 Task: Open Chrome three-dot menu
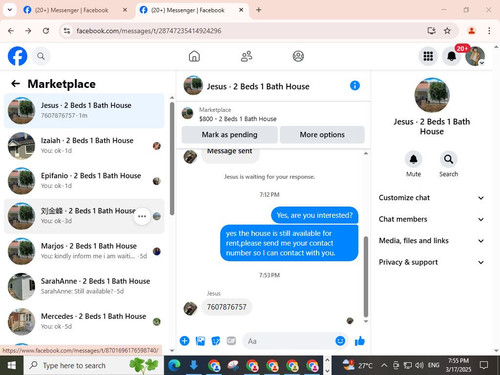coord(489,31)
